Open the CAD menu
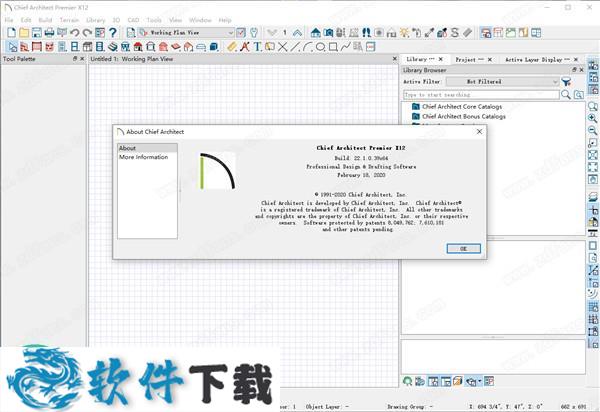The width and height of the screenshot is (600, 412). (x=133, y=20)
